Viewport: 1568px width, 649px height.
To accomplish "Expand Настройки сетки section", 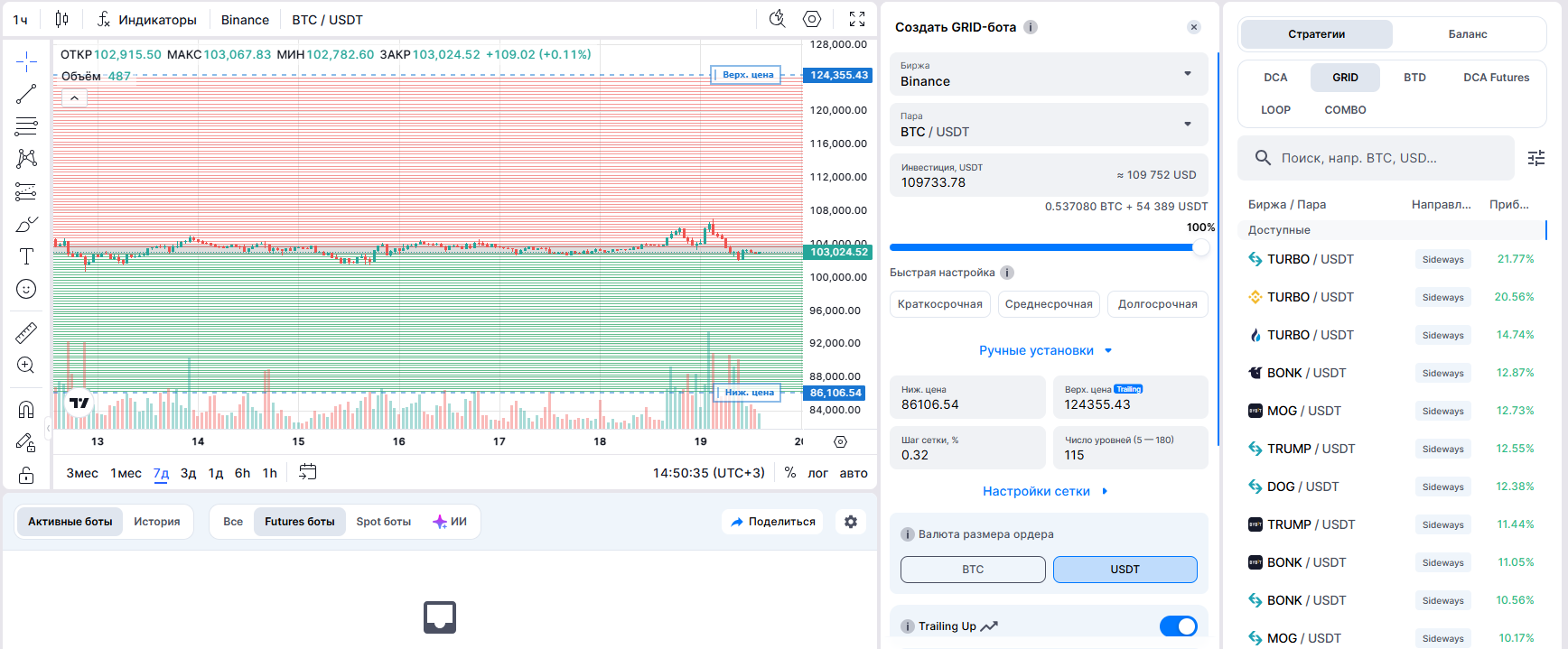I will pos(1046,491).
